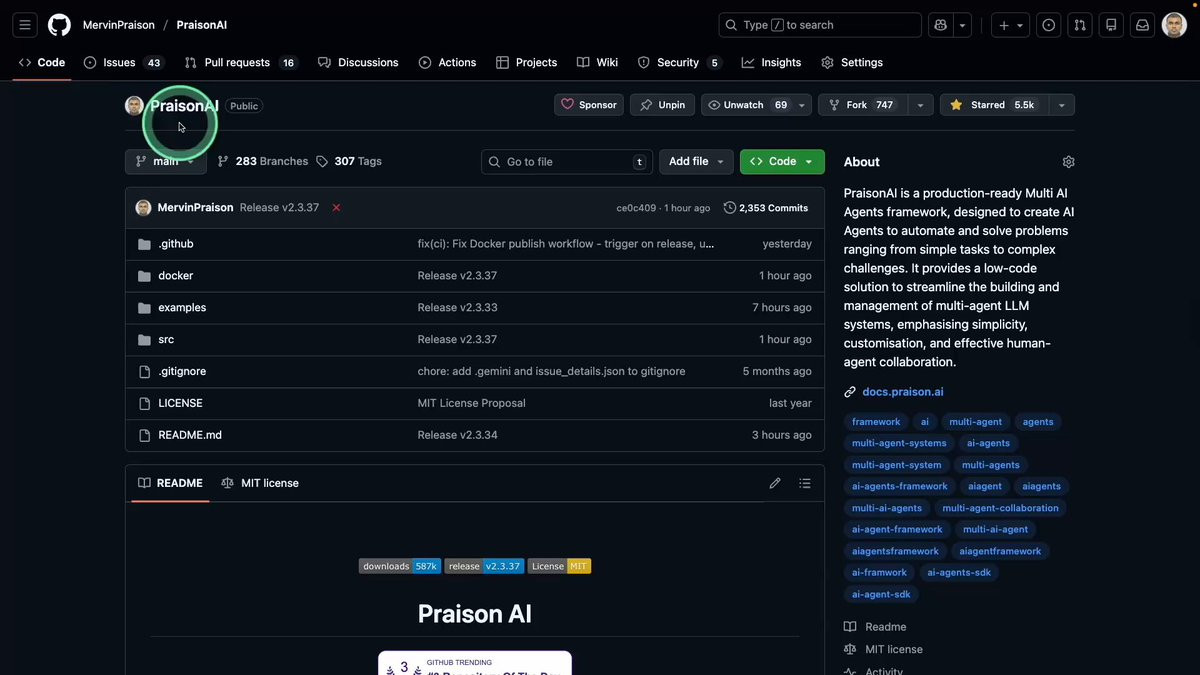Open the Readme link in sidebar
The height and width of the screenshot is (675, 1200).
[885, 627]
